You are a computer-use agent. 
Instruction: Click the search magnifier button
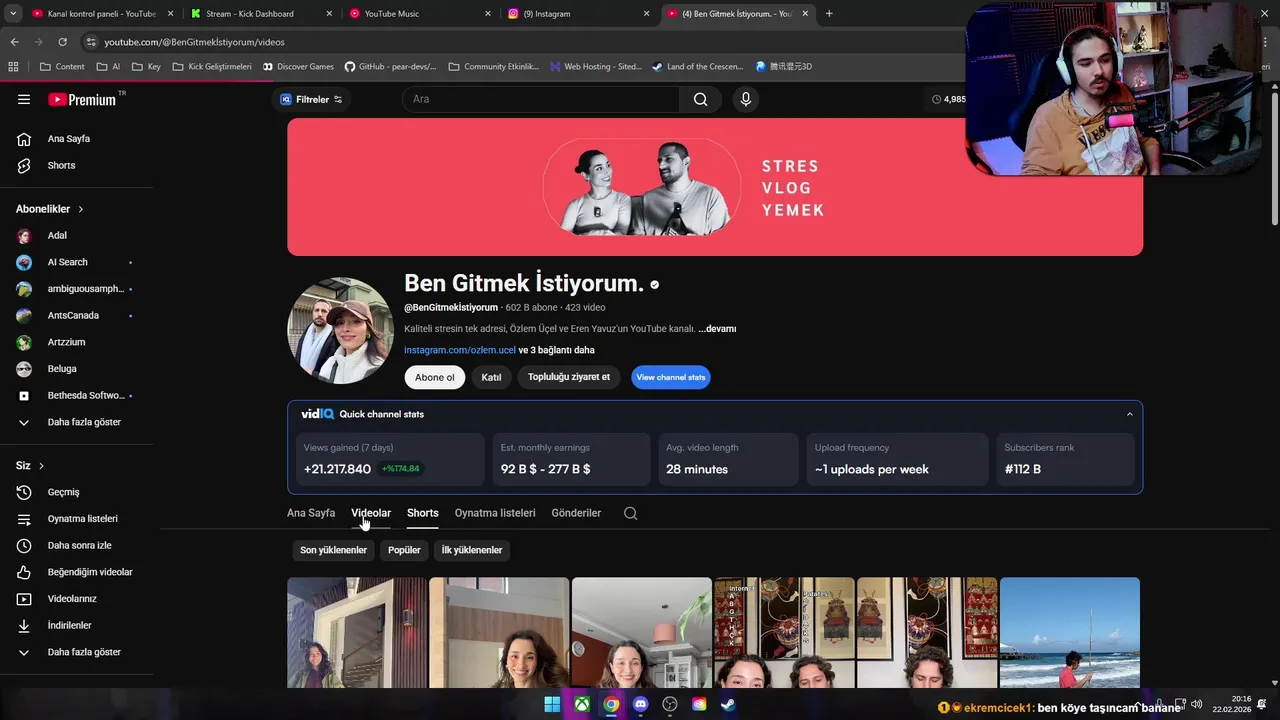pyautogui.click(x=700, y=99)
